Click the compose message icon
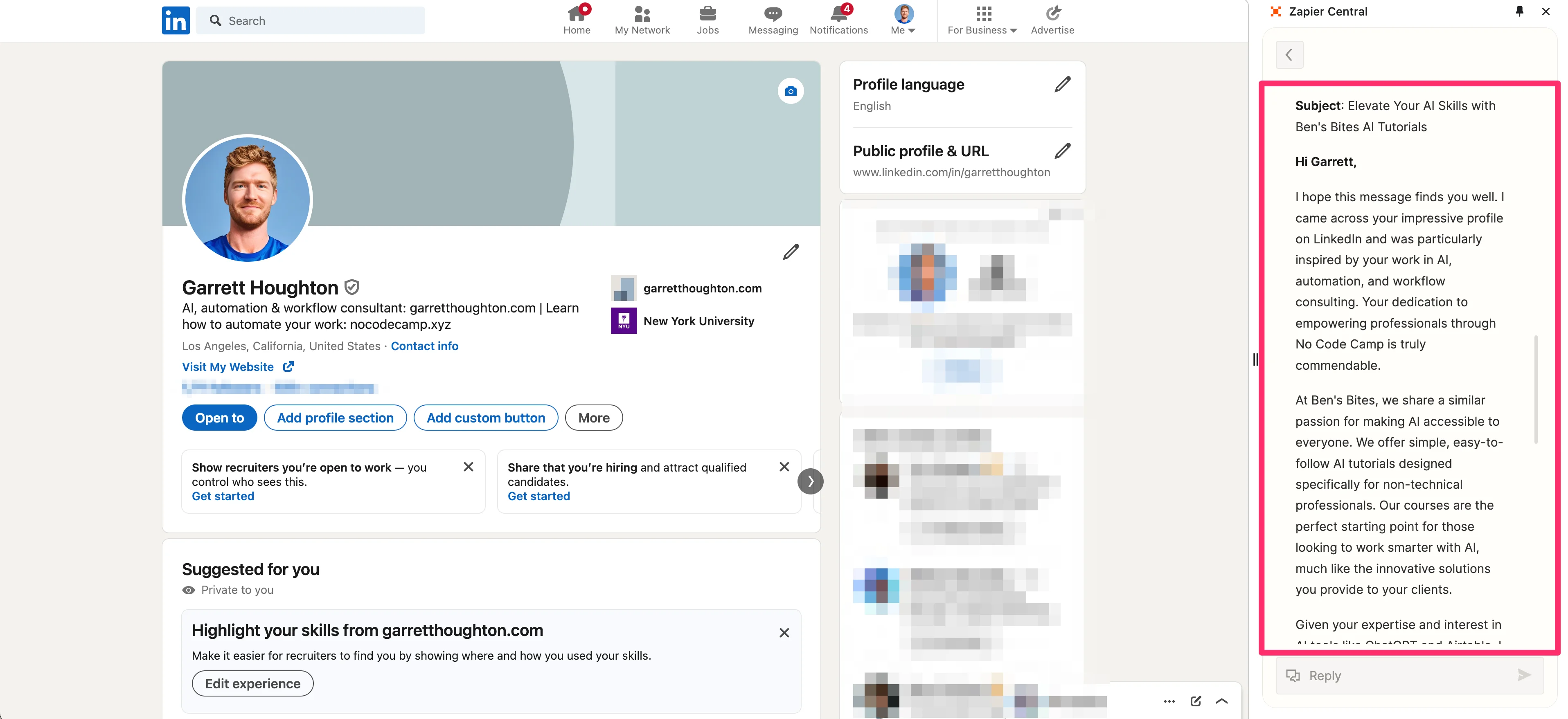This screenshot has width=1568, height=719. point(1196,701)
